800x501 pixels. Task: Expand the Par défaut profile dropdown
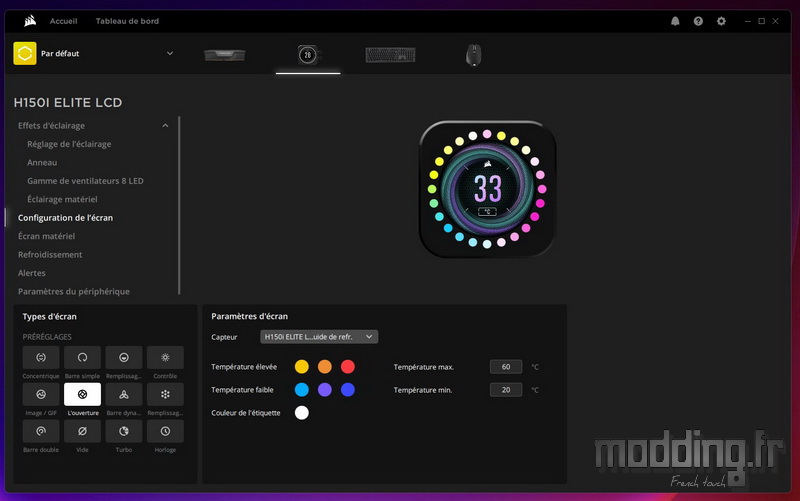pos(170,53)
